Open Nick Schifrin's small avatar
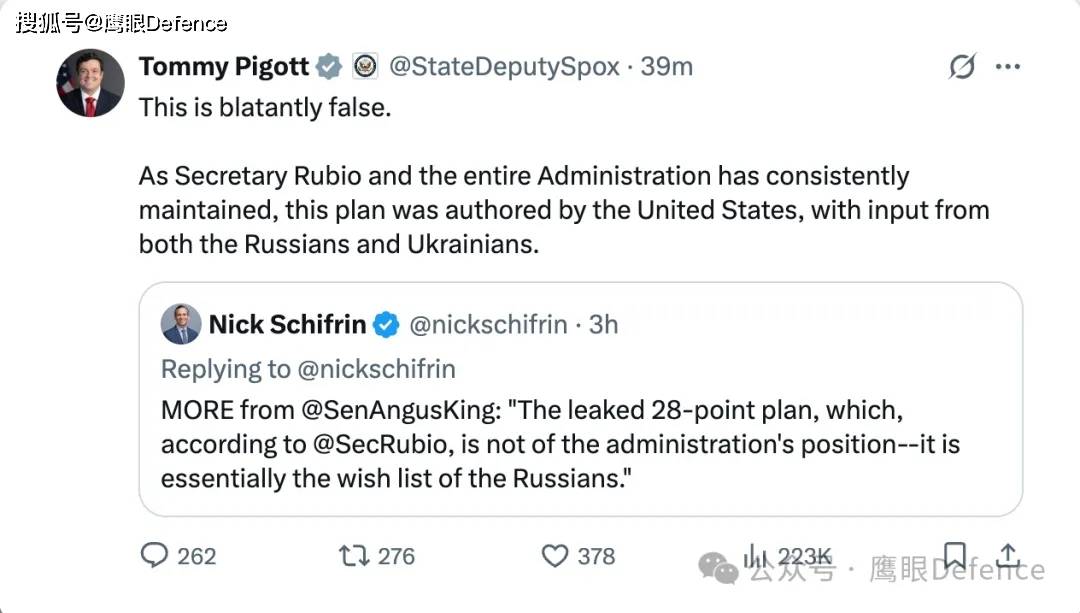 pyautogui.click(x=181, y=324)
